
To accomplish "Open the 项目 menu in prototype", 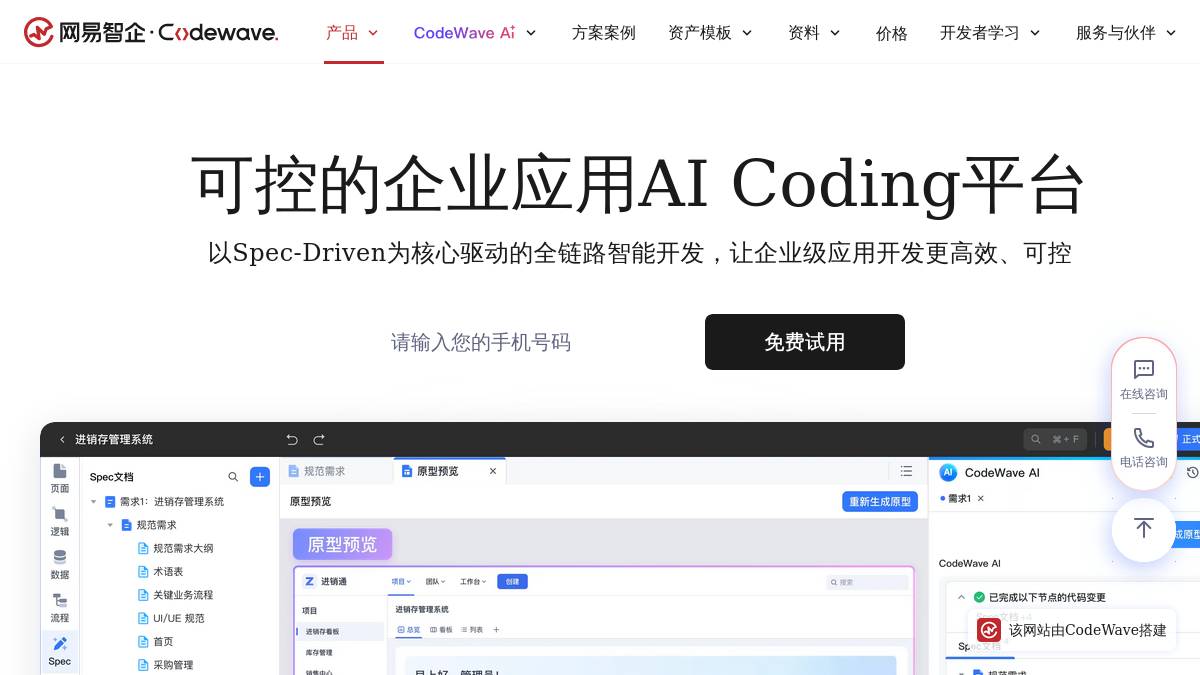I will [401, 581].
